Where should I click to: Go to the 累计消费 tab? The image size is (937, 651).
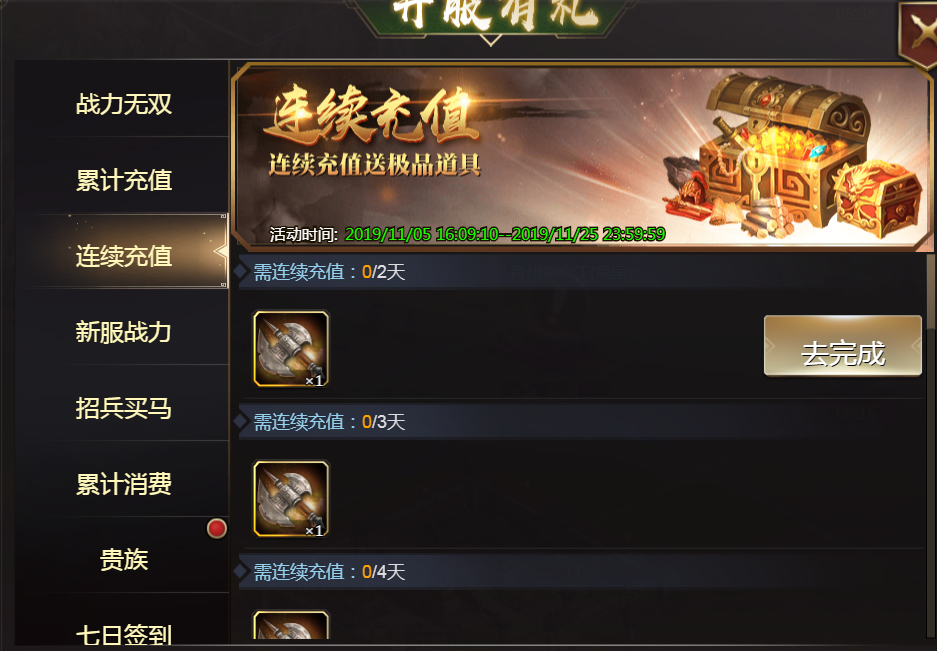coord(122,484)
